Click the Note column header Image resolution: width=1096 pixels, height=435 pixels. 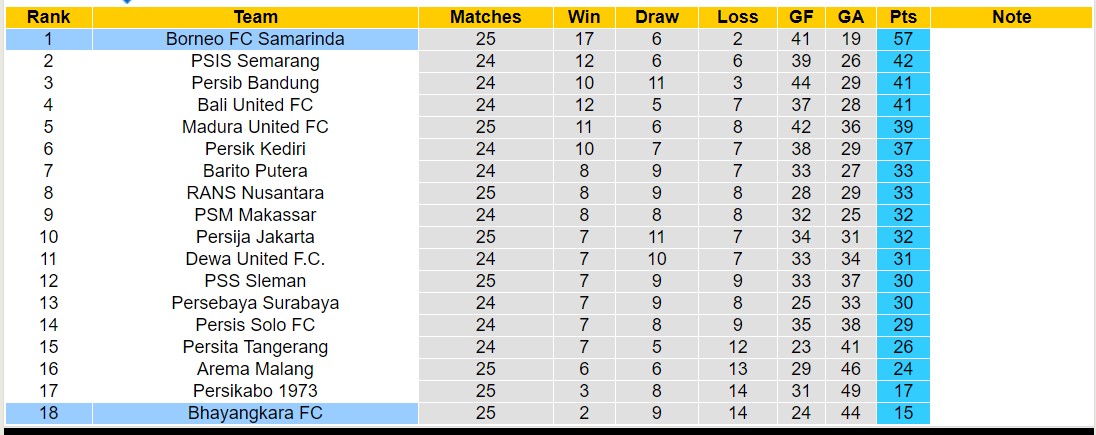tap(1011, 17)
